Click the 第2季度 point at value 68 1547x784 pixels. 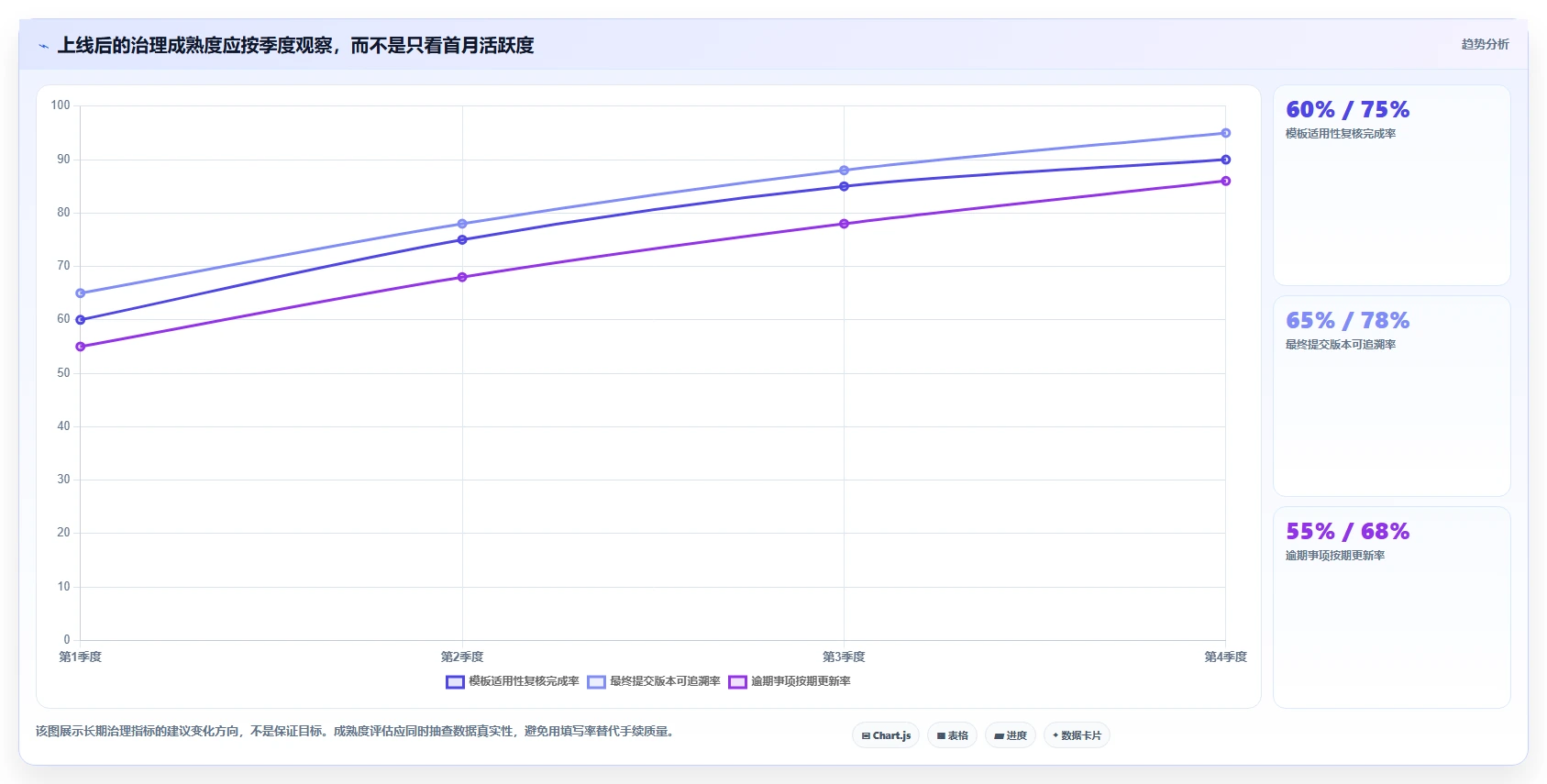(462, 277)
